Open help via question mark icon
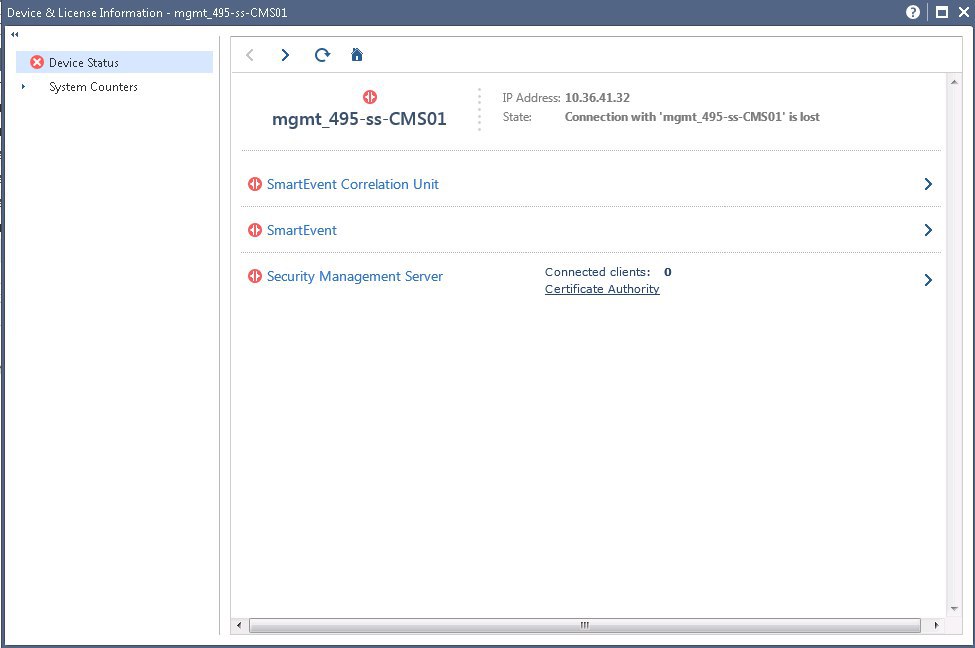975x648 pixels. point(913,12)
